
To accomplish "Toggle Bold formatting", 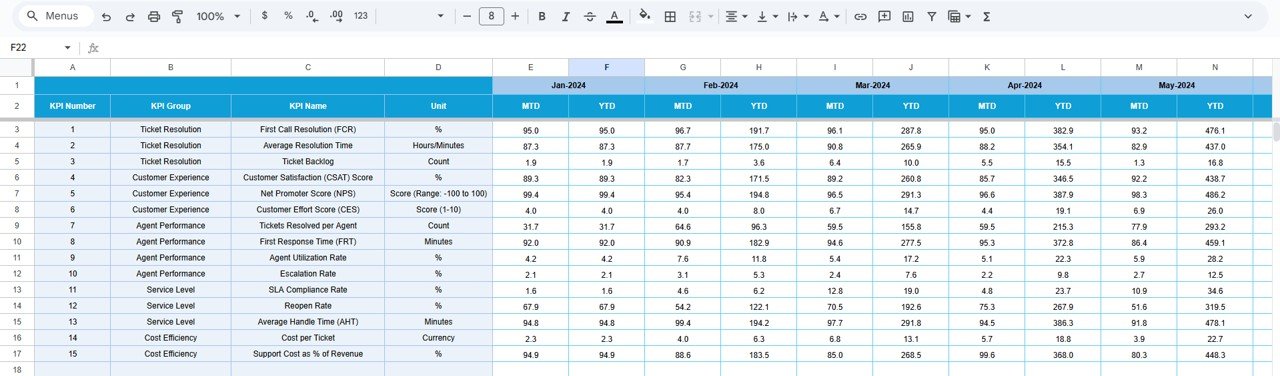I will [542, 16].
